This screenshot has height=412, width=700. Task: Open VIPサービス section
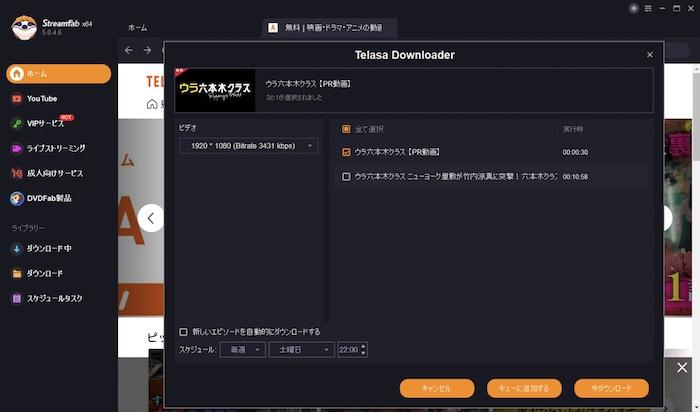point(43,123)
